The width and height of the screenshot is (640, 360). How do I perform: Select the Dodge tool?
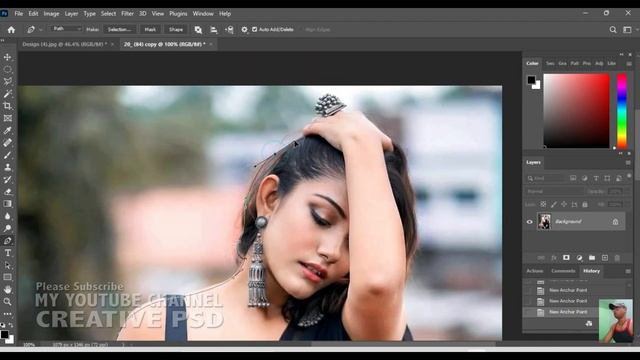click(7, 229)
